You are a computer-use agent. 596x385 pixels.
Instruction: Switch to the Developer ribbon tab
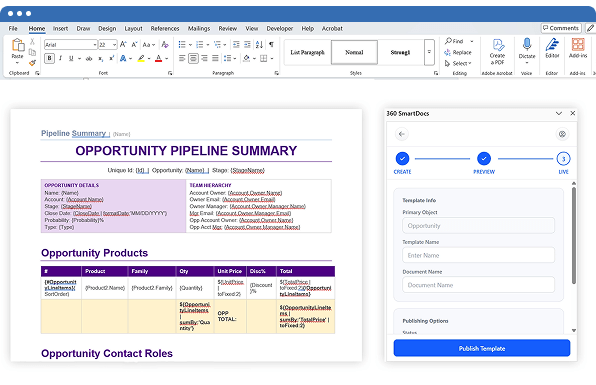pos(280,29)
